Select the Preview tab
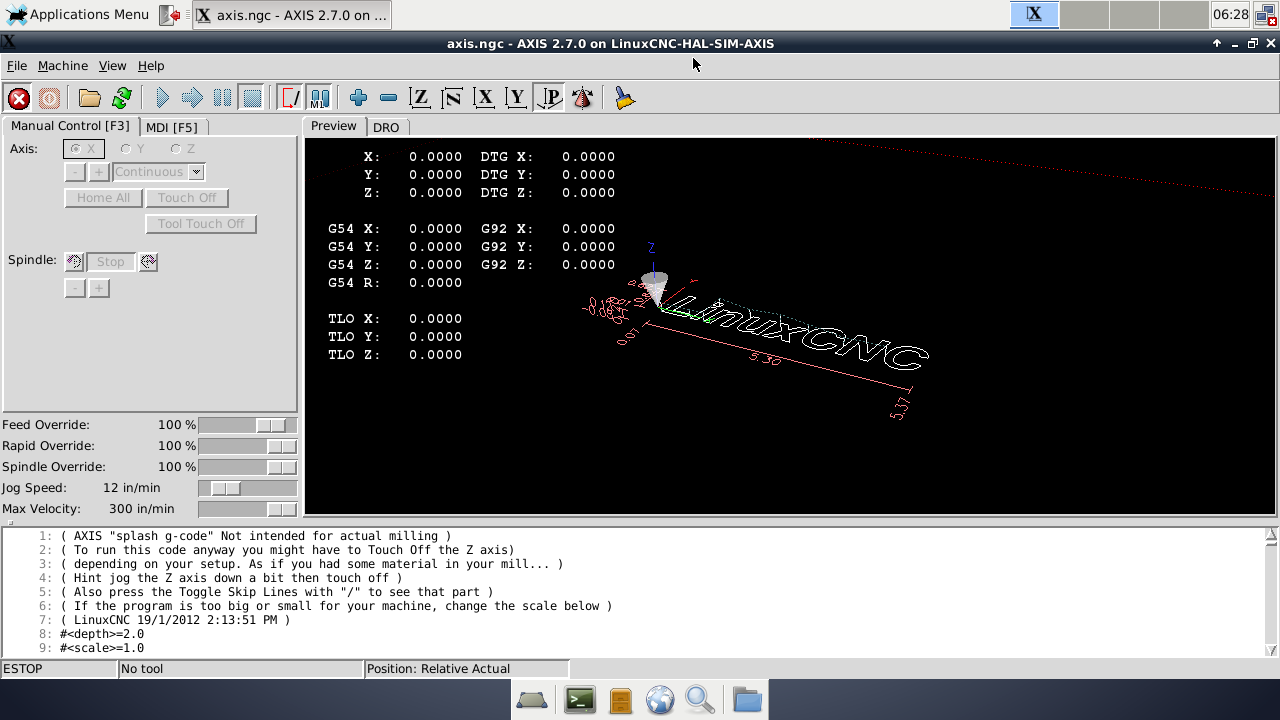Viewport: 1280px width, 720px height. point(333,126)
